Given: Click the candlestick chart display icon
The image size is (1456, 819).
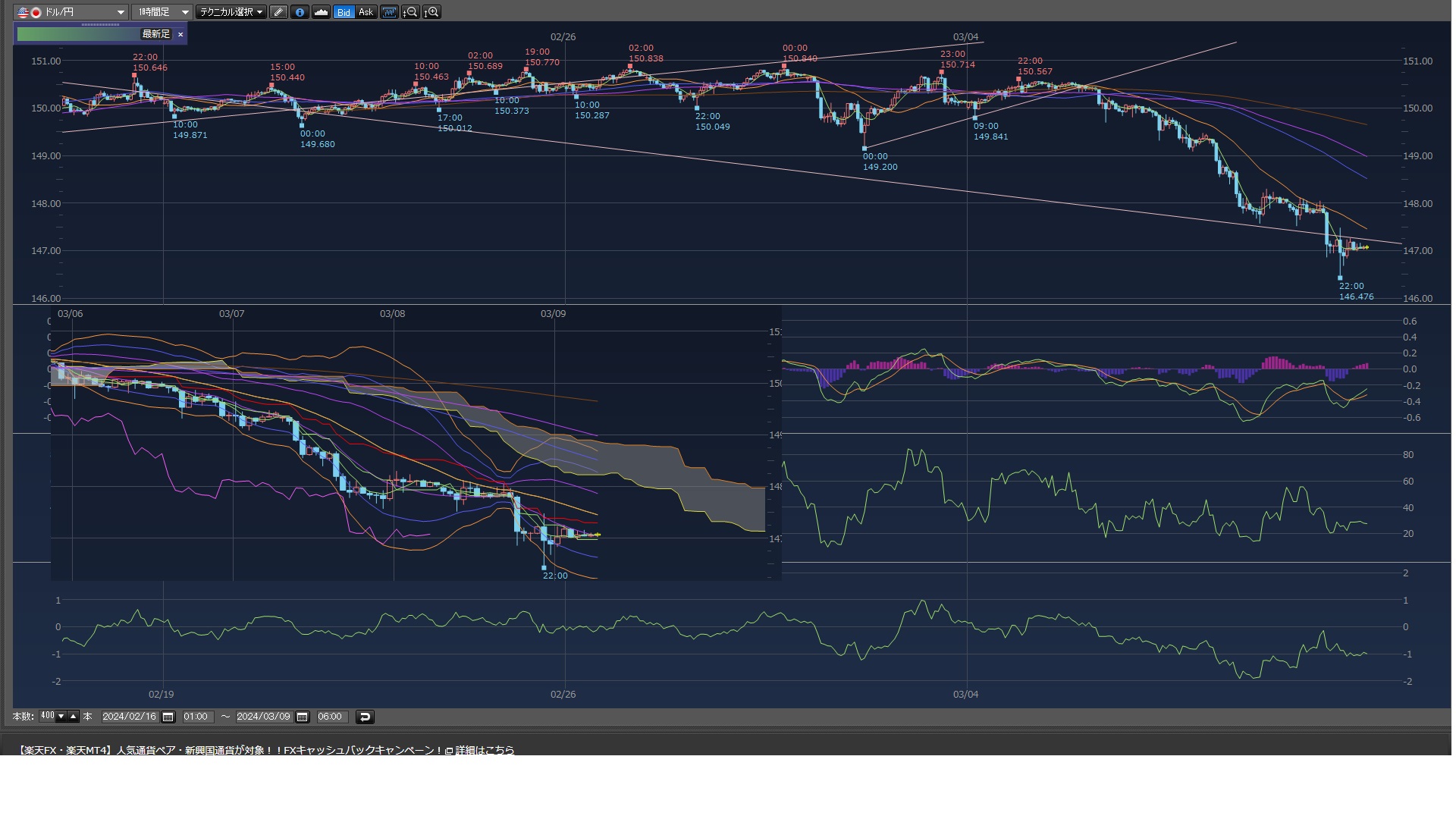Looking at the screenshot, I should (x=389, y=12).
